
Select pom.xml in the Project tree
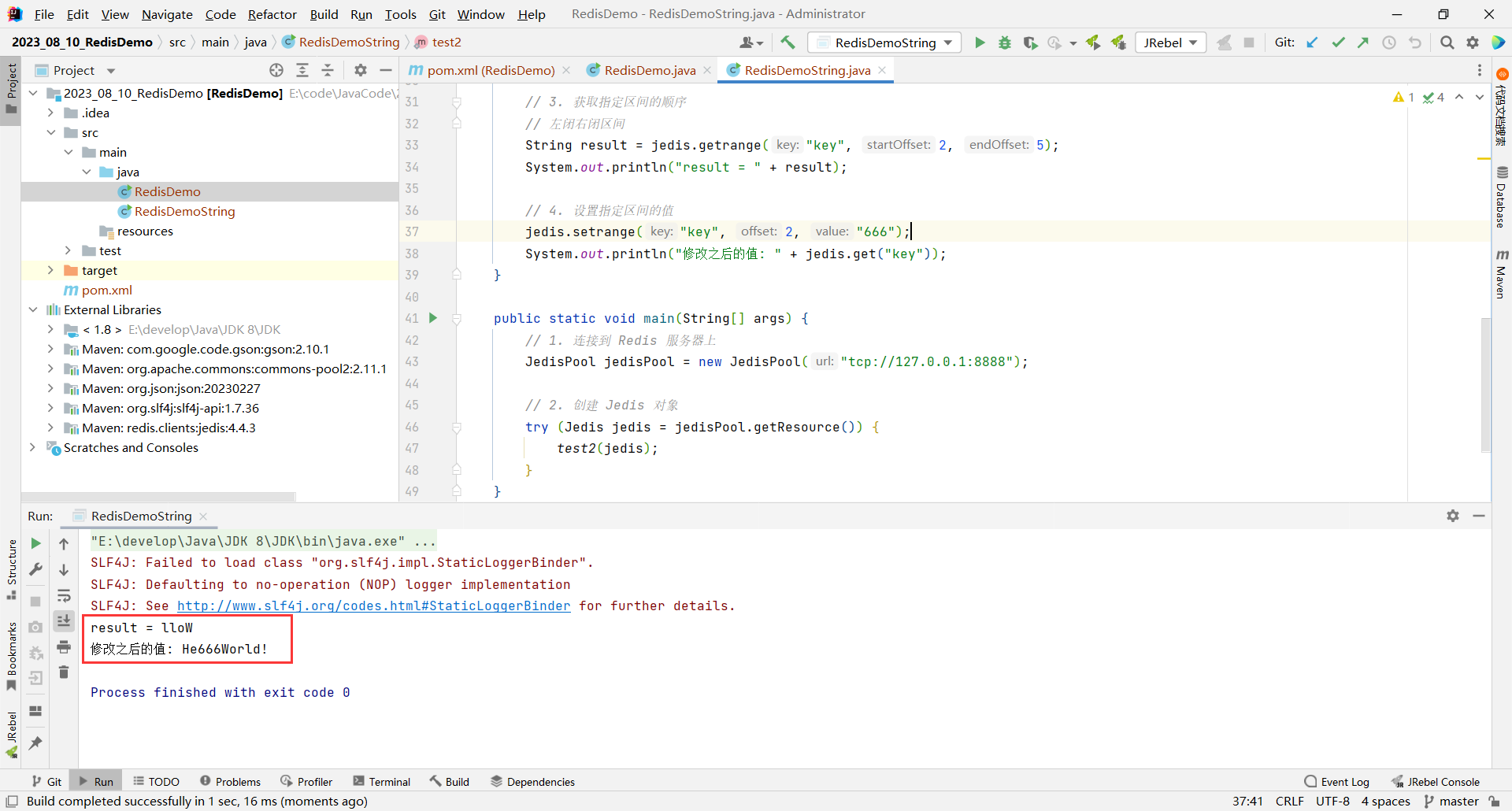coord(106,290)
